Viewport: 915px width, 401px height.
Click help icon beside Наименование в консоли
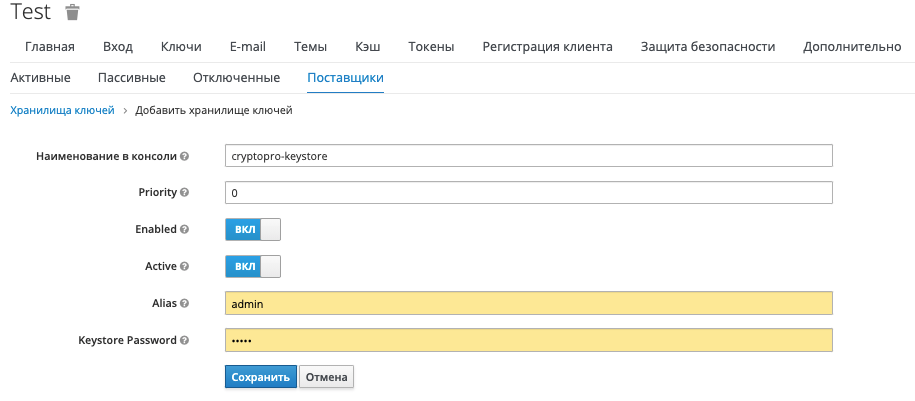185,156
